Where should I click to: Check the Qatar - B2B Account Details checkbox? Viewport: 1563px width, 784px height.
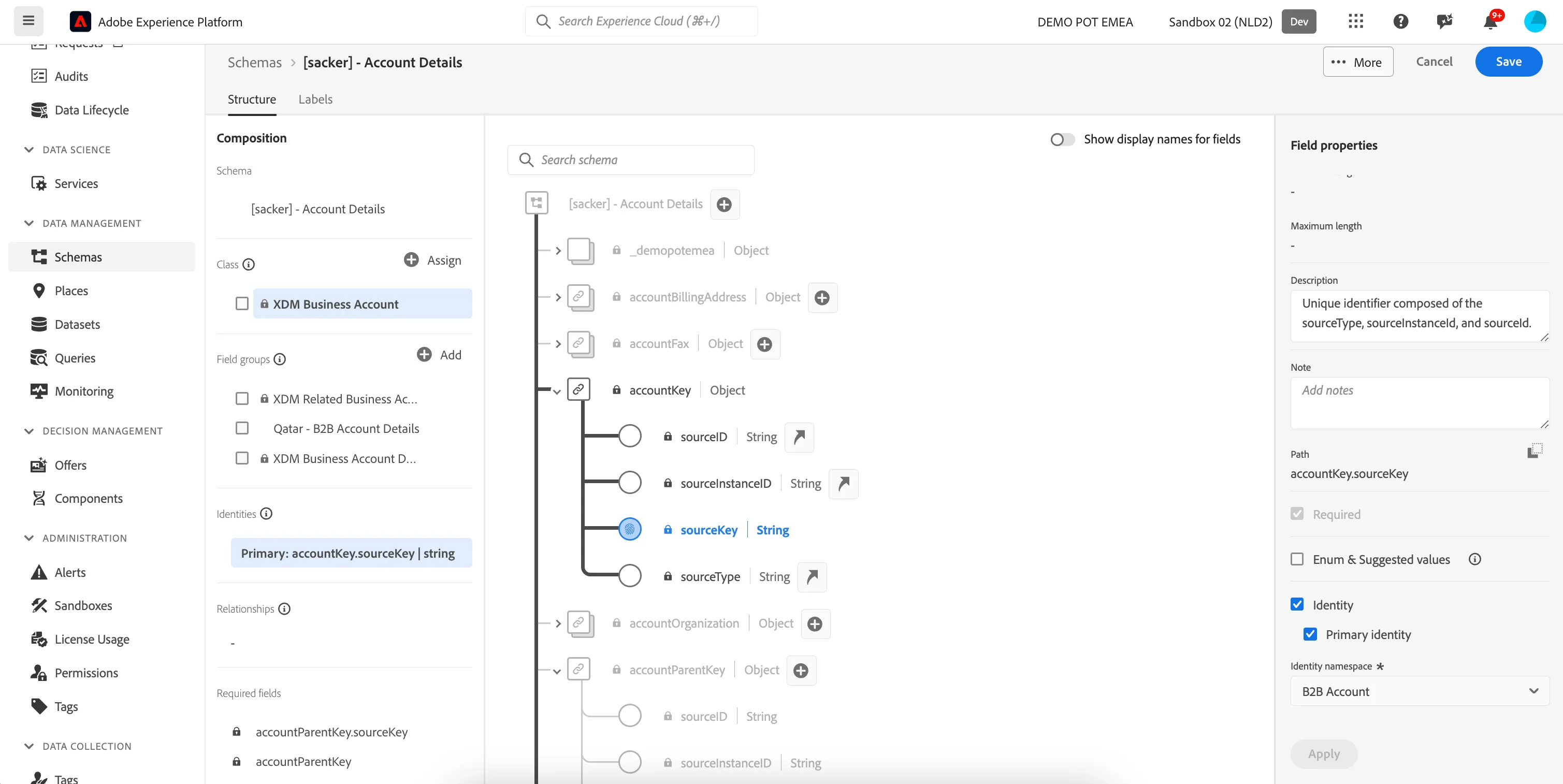coord(242,428)
